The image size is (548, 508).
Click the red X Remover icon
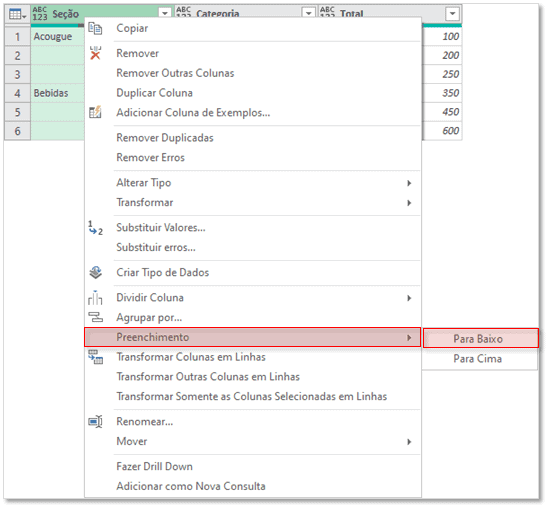[95, 53]
